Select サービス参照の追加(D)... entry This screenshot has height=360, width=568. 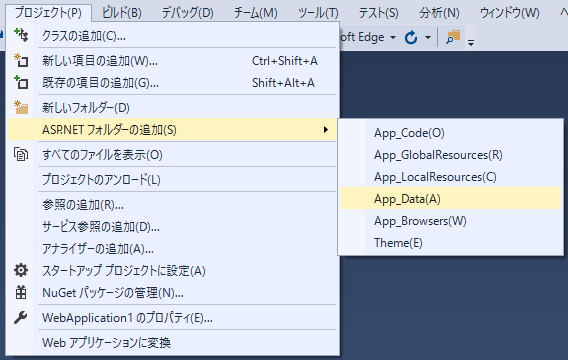click(x=172, y=227)
